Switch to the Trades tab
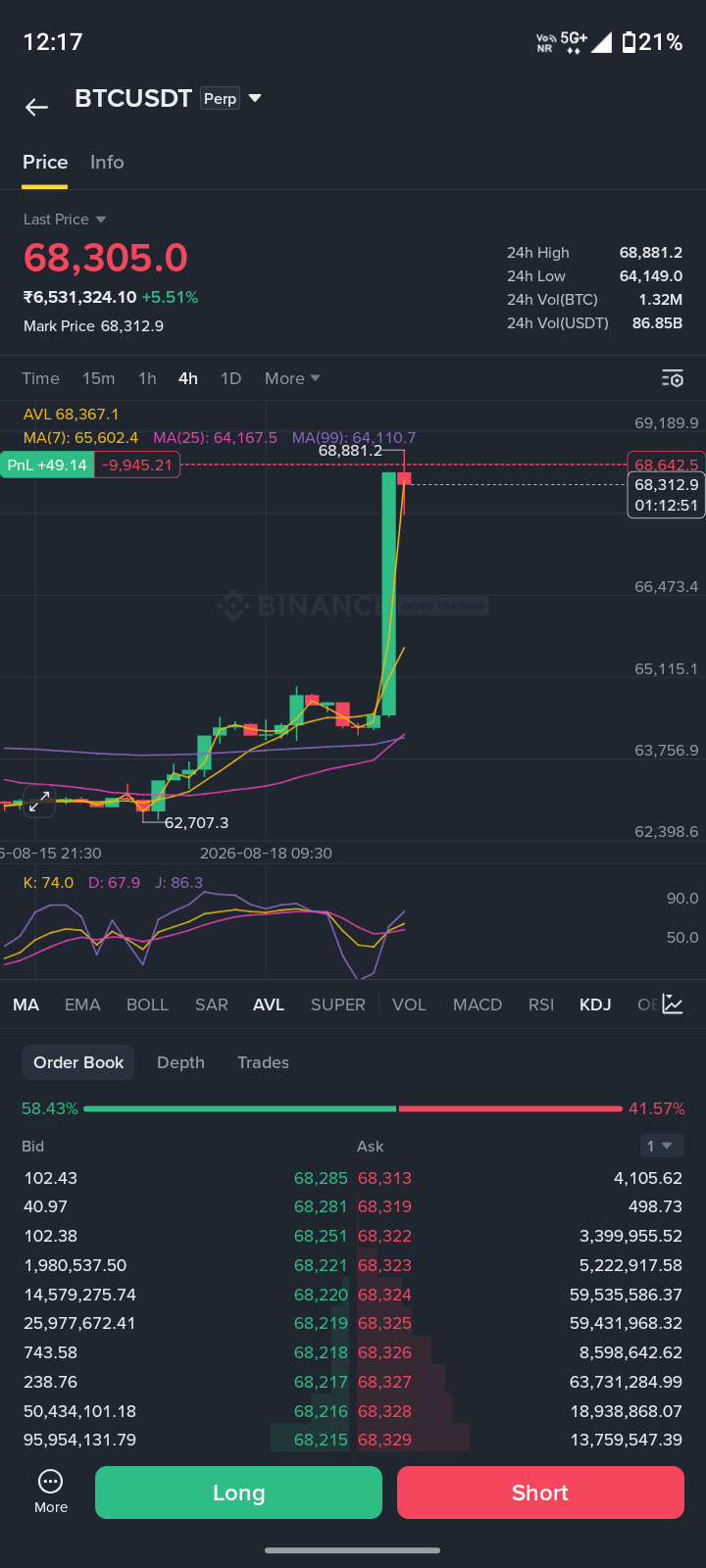706x1568 pixels. point(263,1062)
